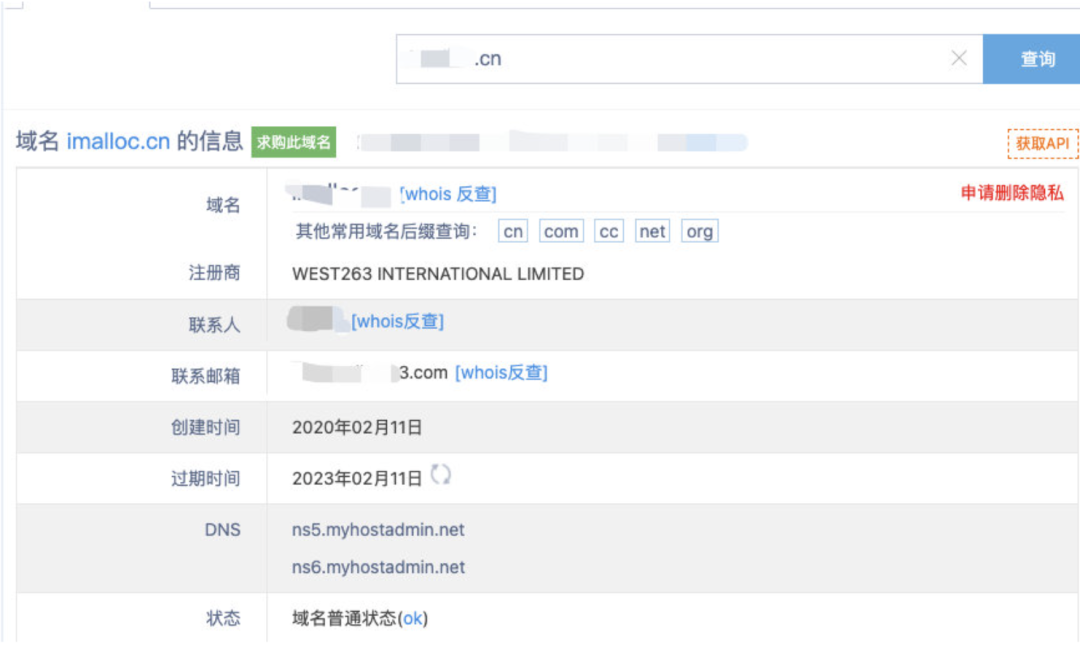
Task: Focus the domain search input field
Action: pyautogui.click(x=689, y=59)
